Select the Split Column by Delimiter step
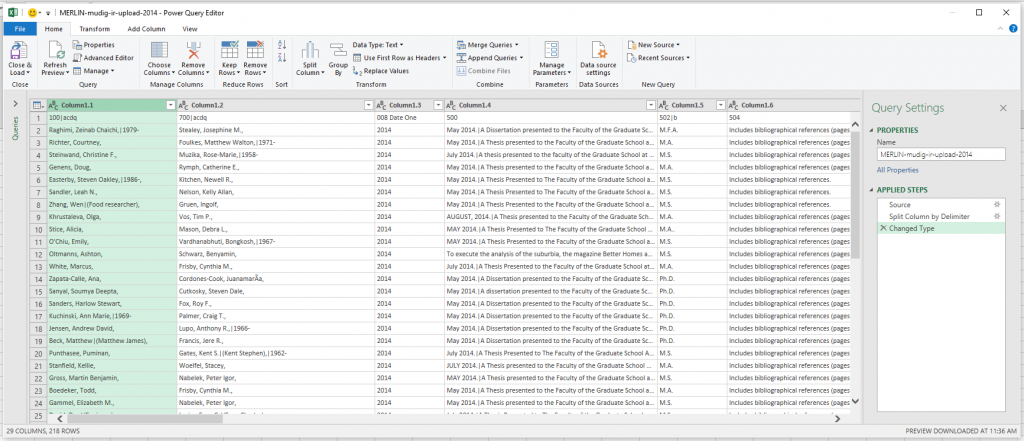 click(929, 215)
